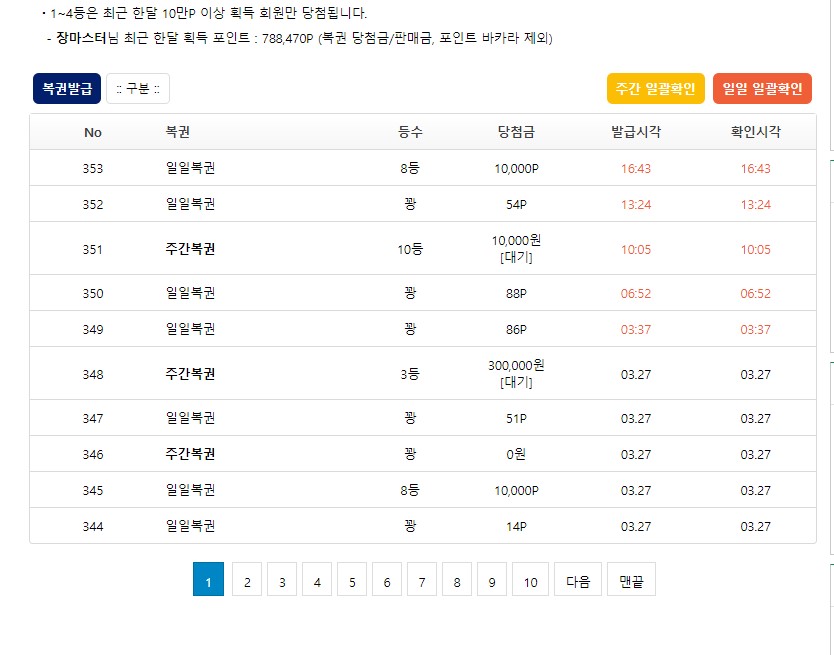Image resolution: width=834 pixels, height=655 pixels.
Task: Click 8등 rank in row 353
Action: [410, 169]
